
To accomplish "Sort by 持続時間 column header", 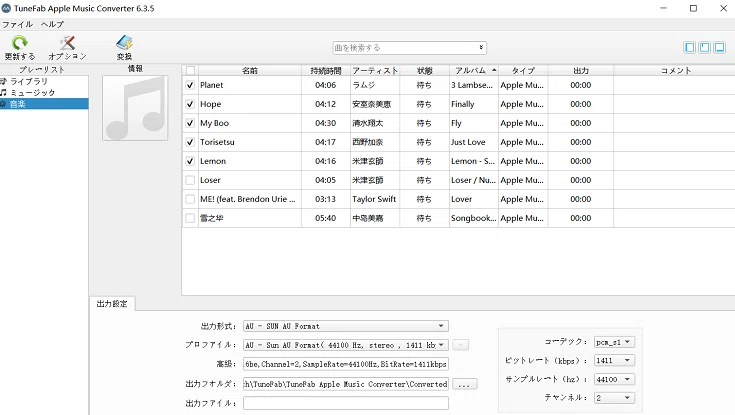I will coord(326,70).
